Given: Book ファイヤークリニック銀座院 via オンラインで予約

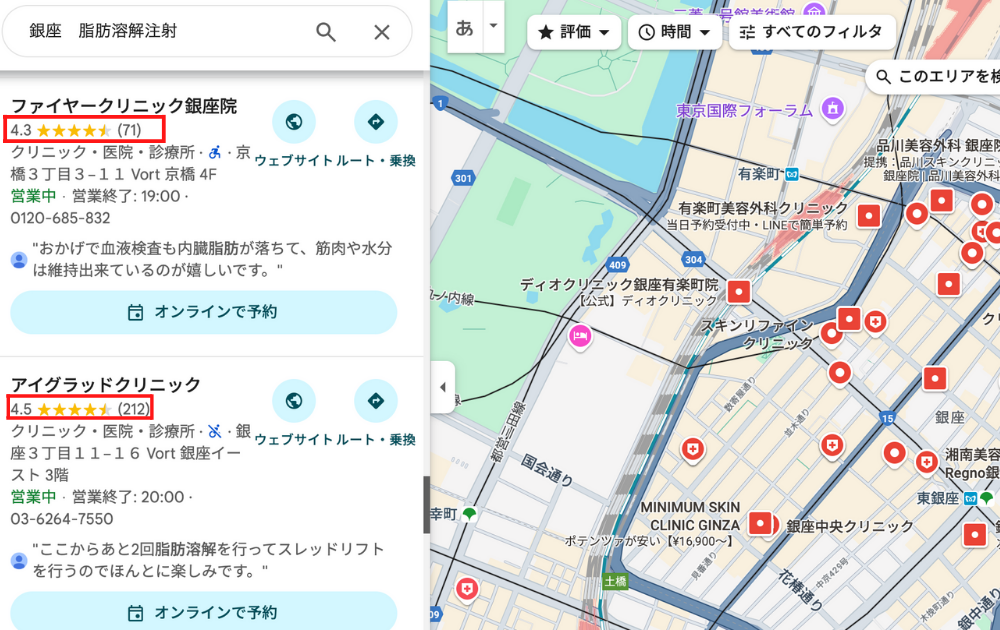Looking at the screenshot, I should coord(203,312).
